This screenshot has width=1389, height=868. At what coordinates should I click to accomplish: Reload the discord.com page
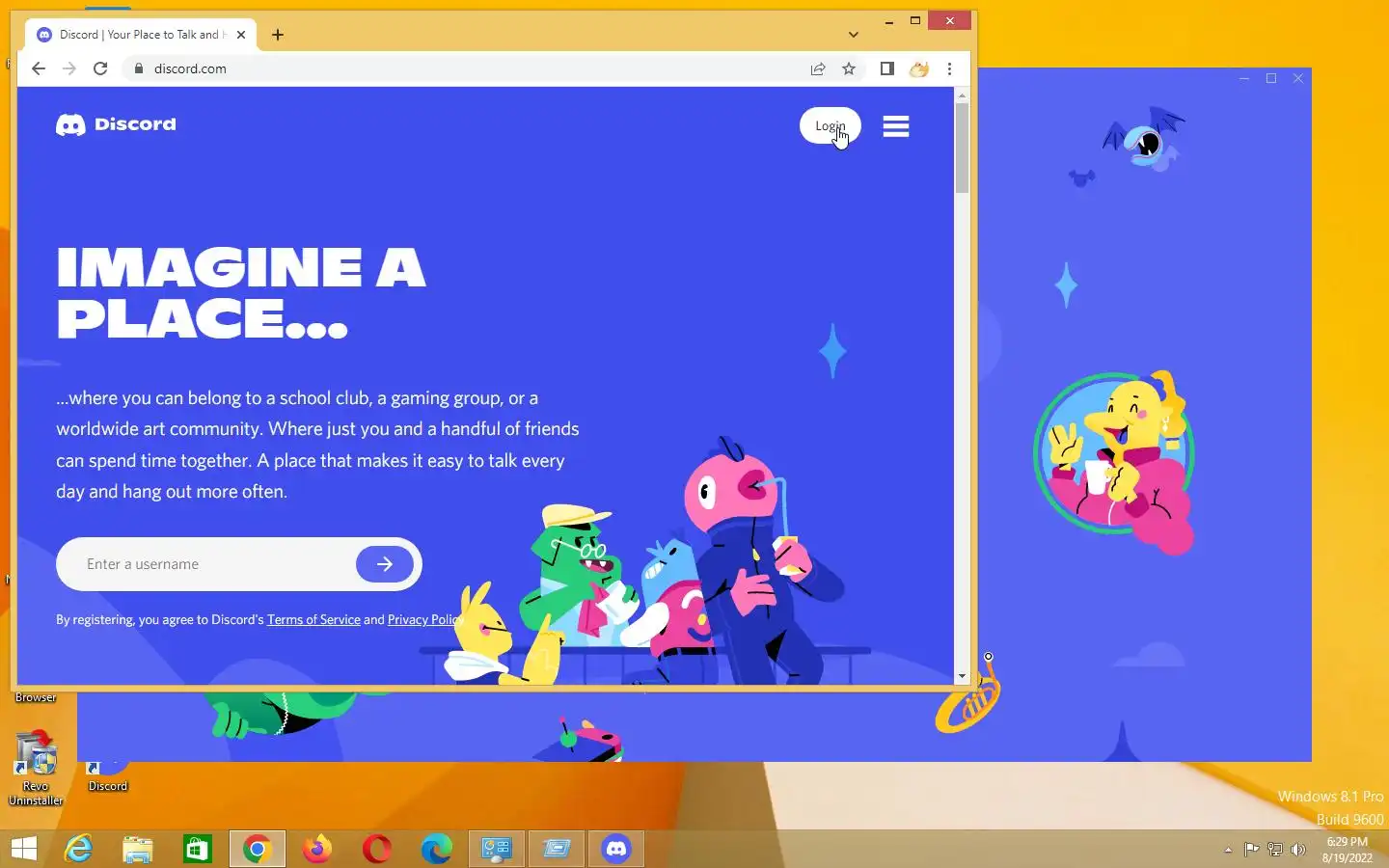pos(100,68)
